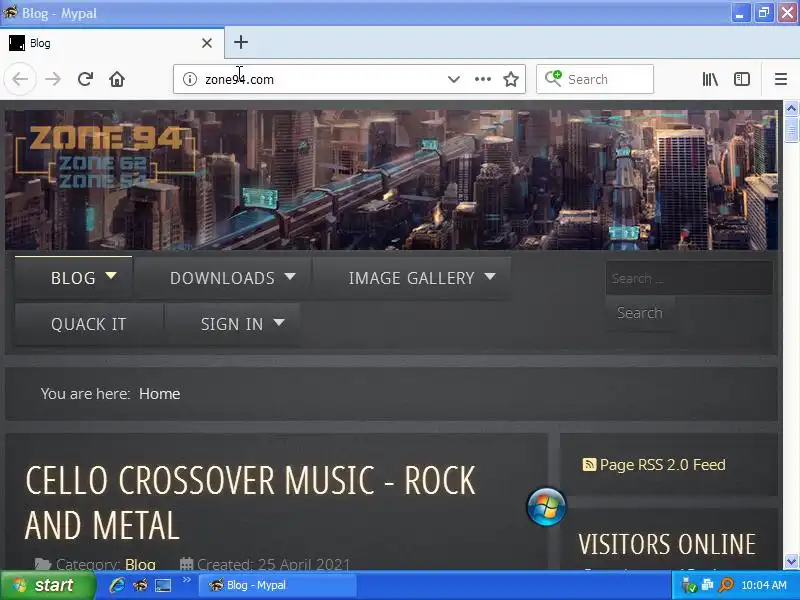Open the hamburger application menu
The height and width of the screenshot is (600, 800).
click(781, 79)
